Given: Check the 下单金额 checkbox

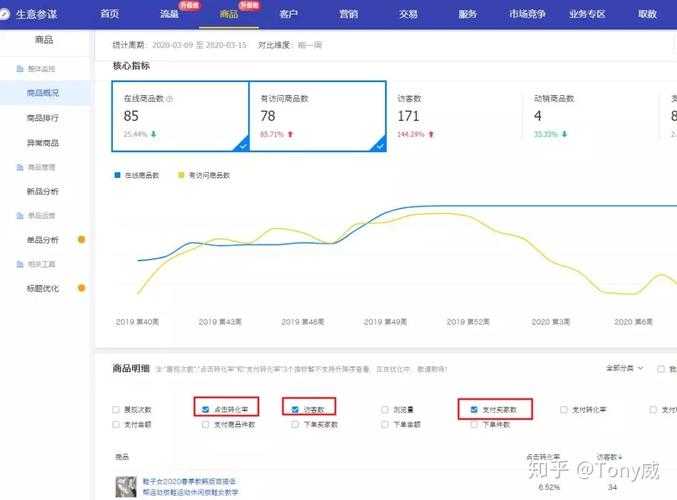Looking at the screenshot, I should pyautogui.click(x=385, y=424).
